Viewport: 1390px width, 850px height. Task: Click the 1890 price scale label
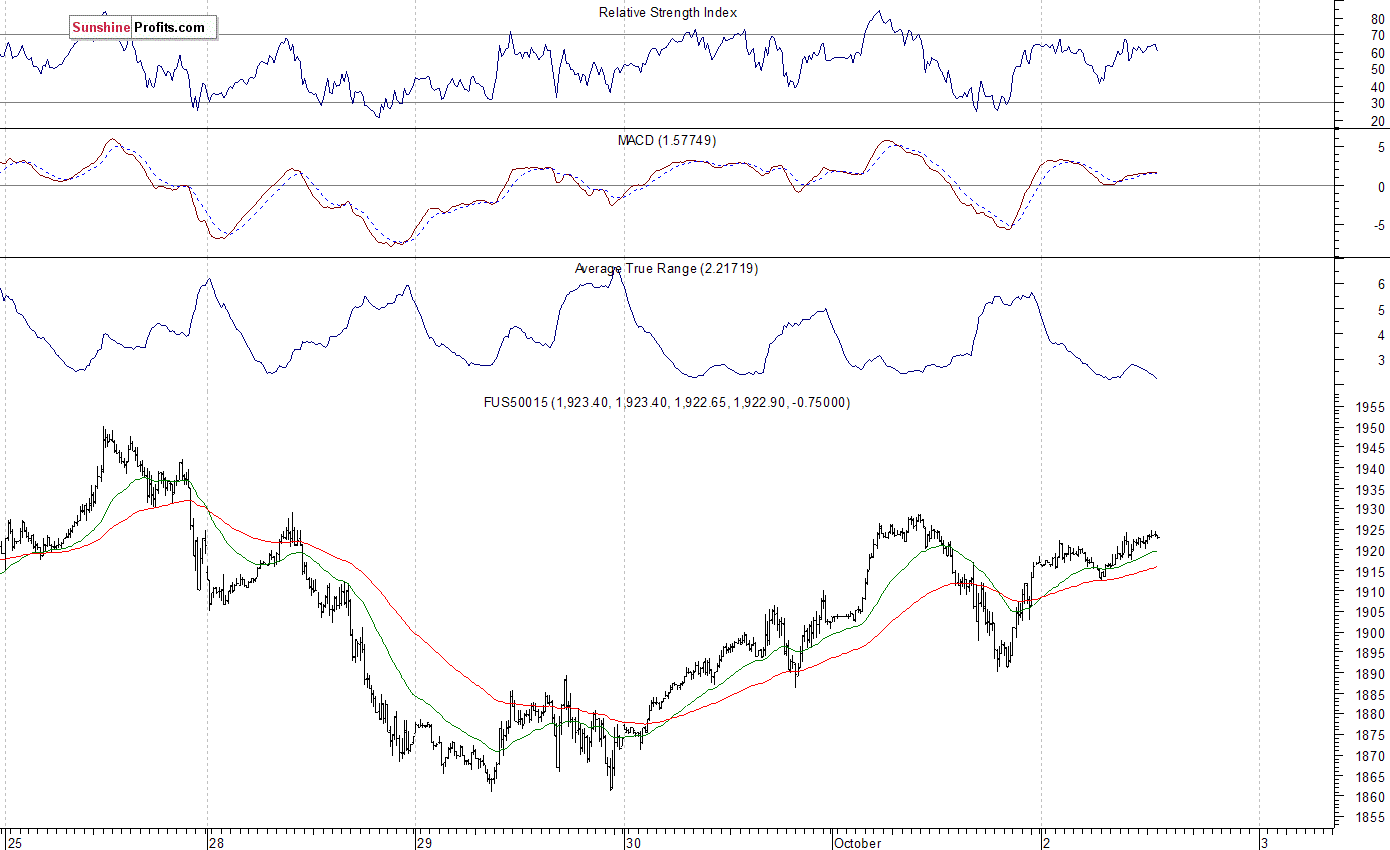pos(1371,674)
